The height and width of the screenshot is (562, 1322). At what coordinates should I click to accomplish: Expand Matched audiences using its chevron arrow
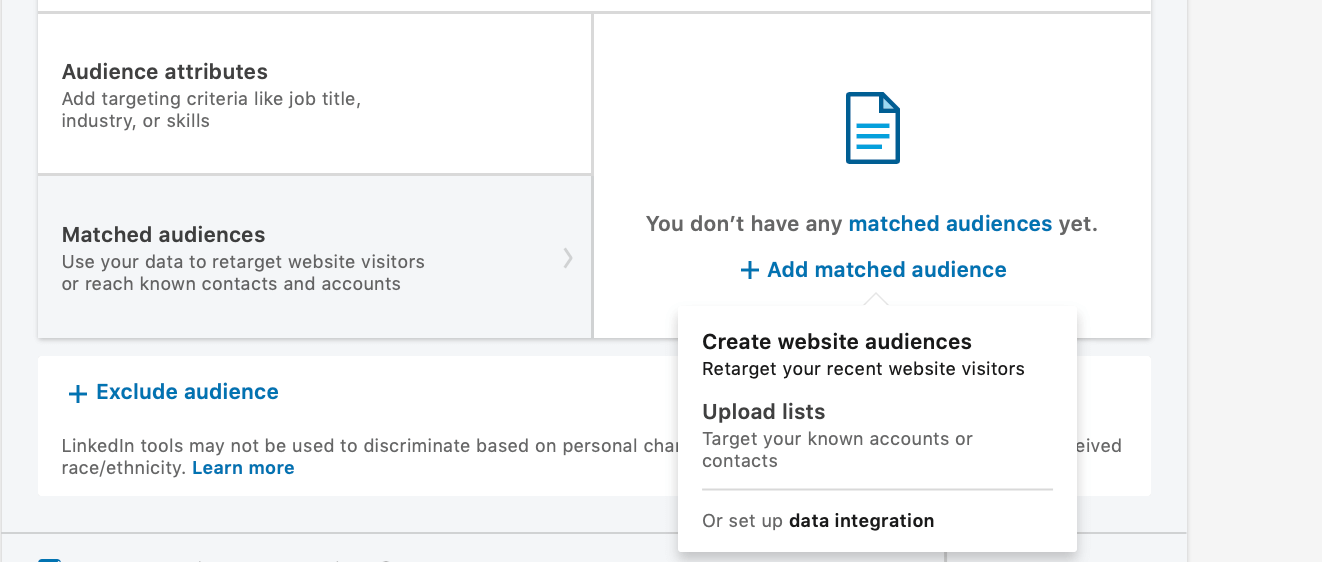pos(568,258)
